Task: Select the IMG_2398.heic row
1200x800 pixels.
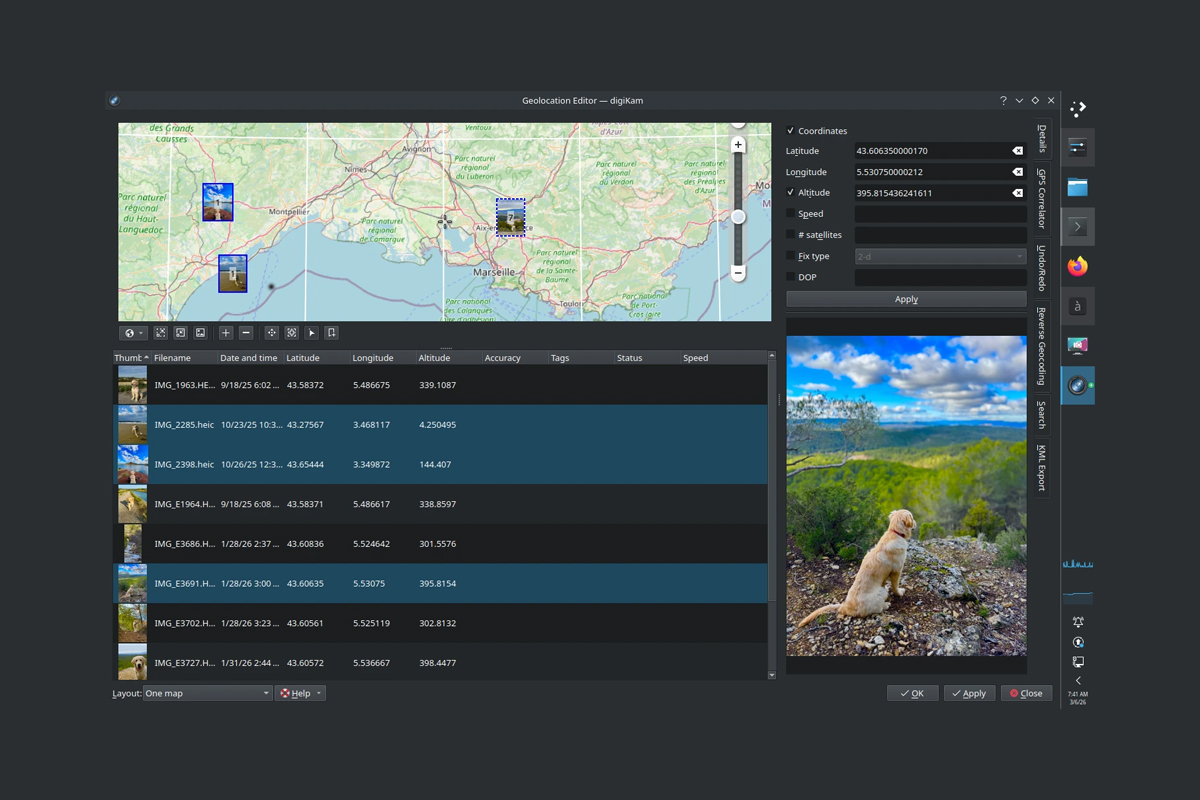Action: tap(440, 464)
